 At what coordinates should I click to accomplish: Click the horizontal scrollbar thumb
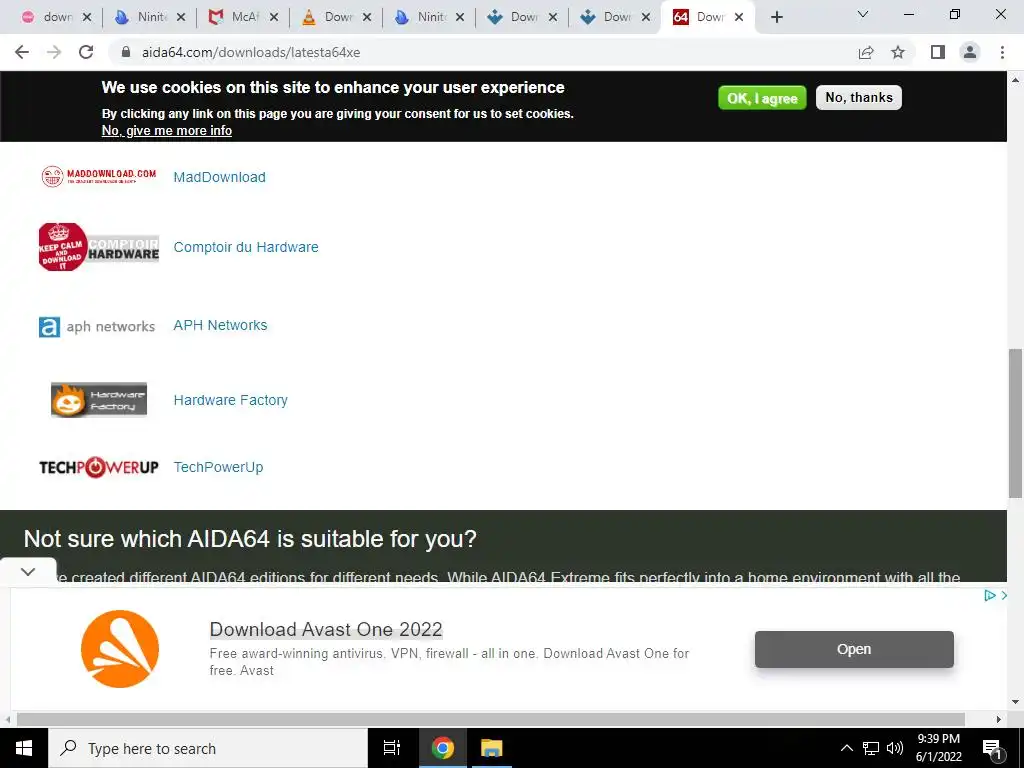point(490,720)
